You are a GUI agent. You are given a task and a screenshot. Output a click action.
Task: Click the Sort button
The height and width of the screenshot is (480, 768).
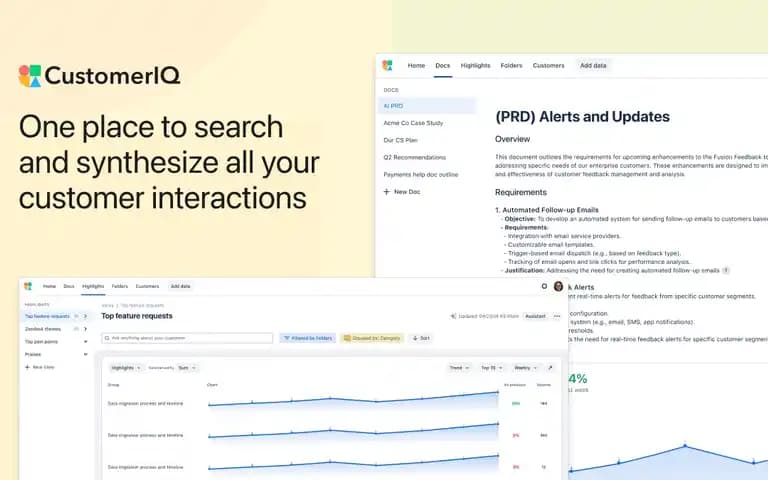(421, 338)
